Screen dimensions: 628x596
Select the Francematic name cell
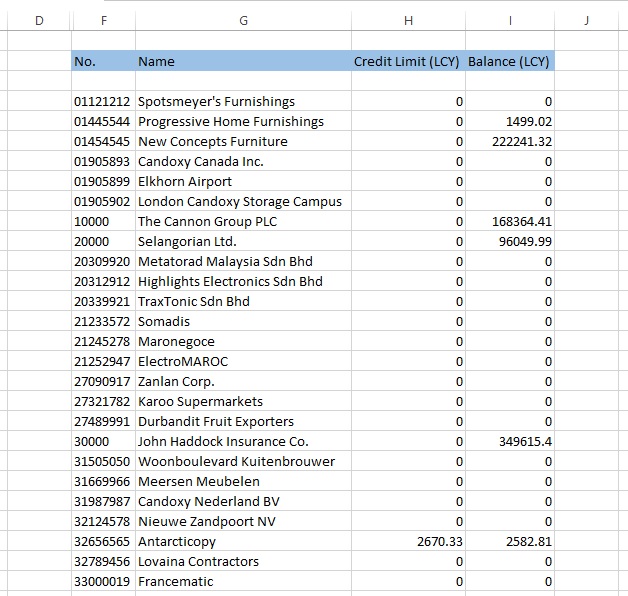coord(244,582)
